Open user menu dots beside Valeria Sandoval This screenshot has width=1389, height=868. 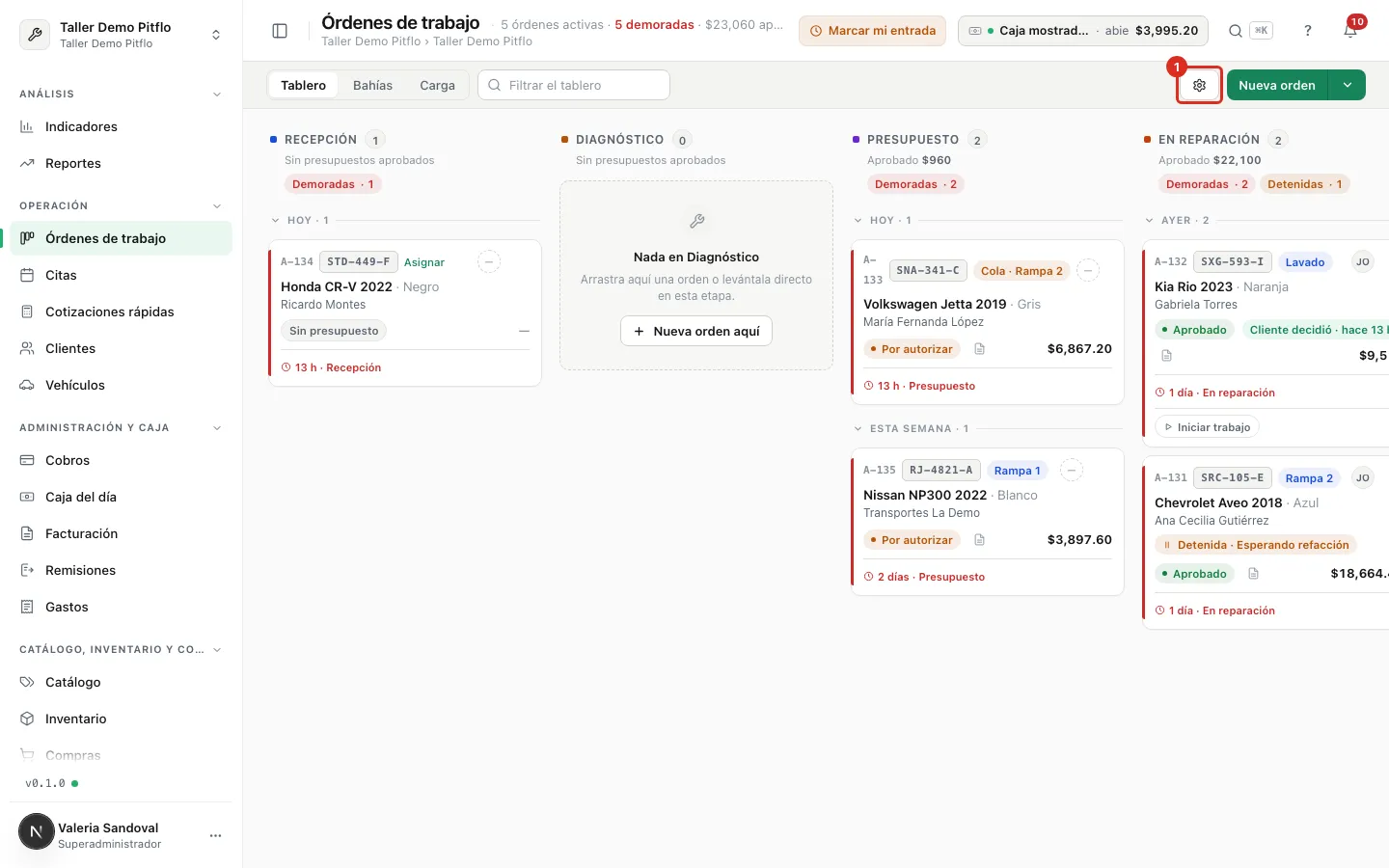[x=215, y=835]
